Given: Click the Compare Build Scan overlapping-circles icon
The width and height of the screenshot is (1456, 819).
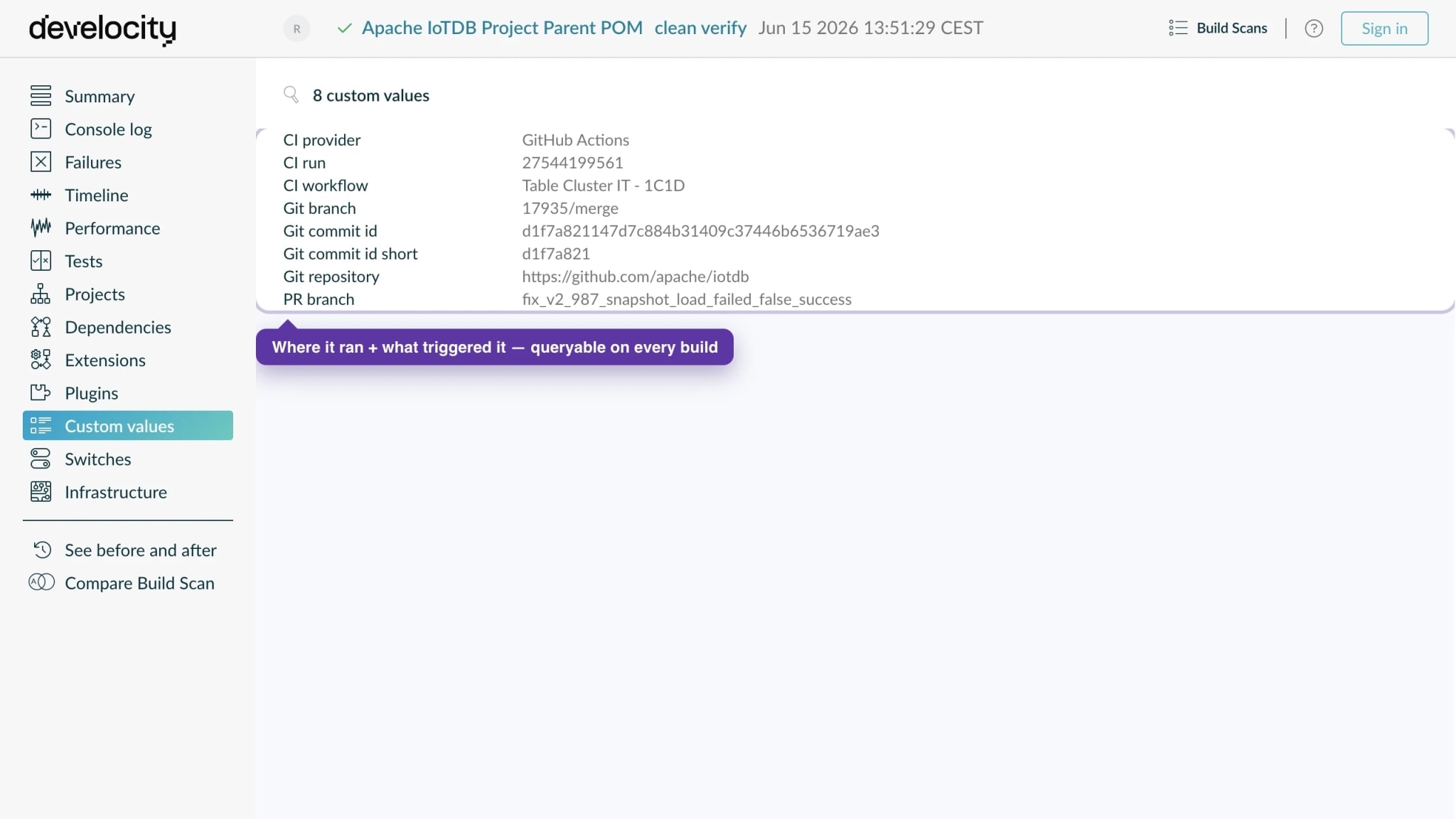Looking at the screenshot, I should click(x=41, y=582).
